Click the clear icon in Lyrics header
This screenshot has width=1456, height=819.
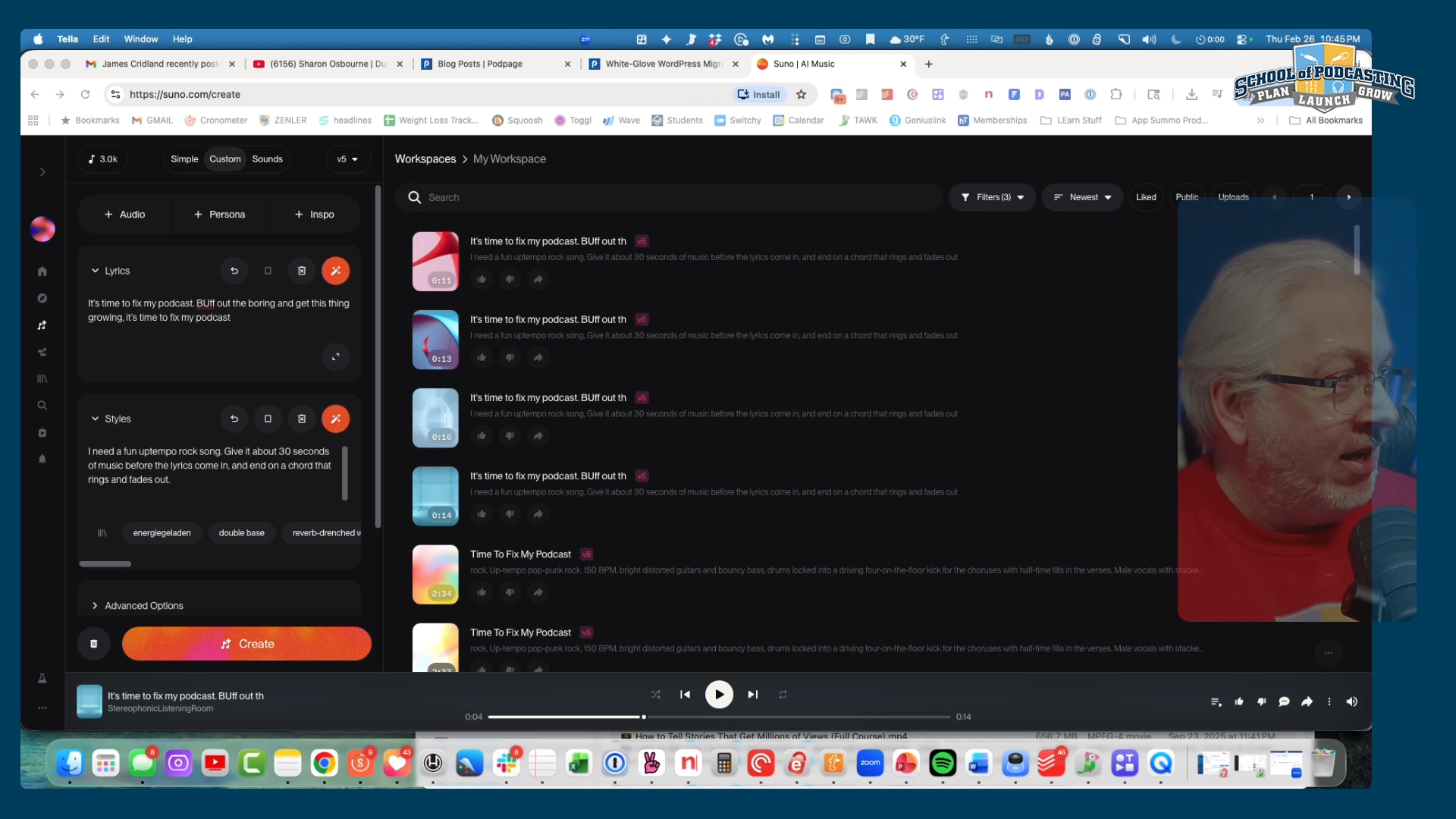point(302,271)
